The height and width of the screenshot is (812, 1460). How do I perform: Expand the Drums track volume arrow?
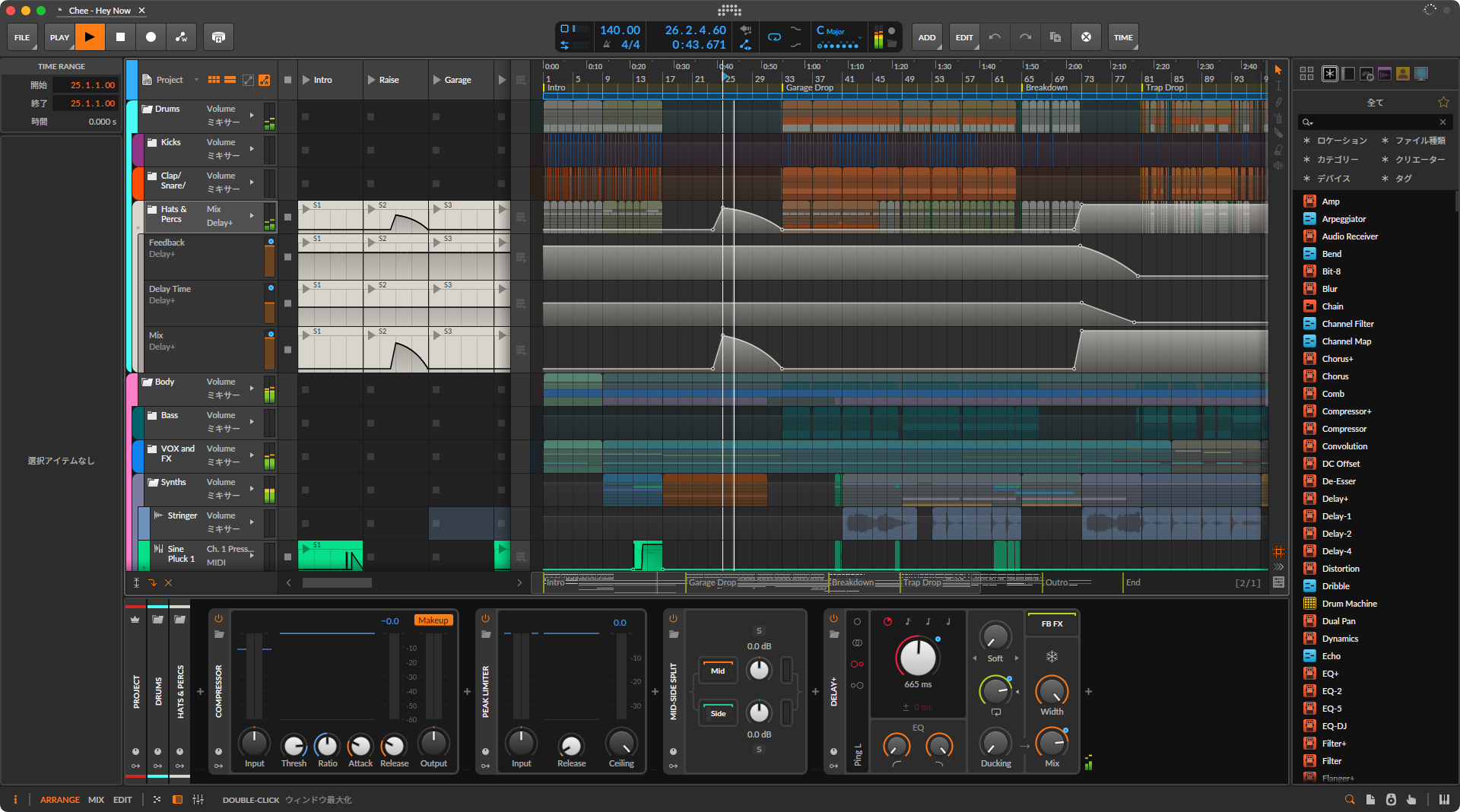[252, 116]
